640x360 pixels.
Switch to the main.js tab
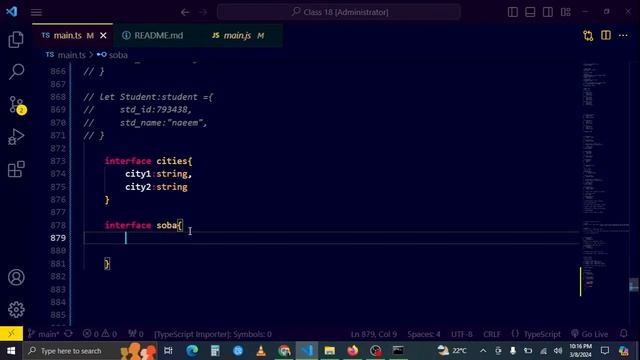tap(237, 36)
